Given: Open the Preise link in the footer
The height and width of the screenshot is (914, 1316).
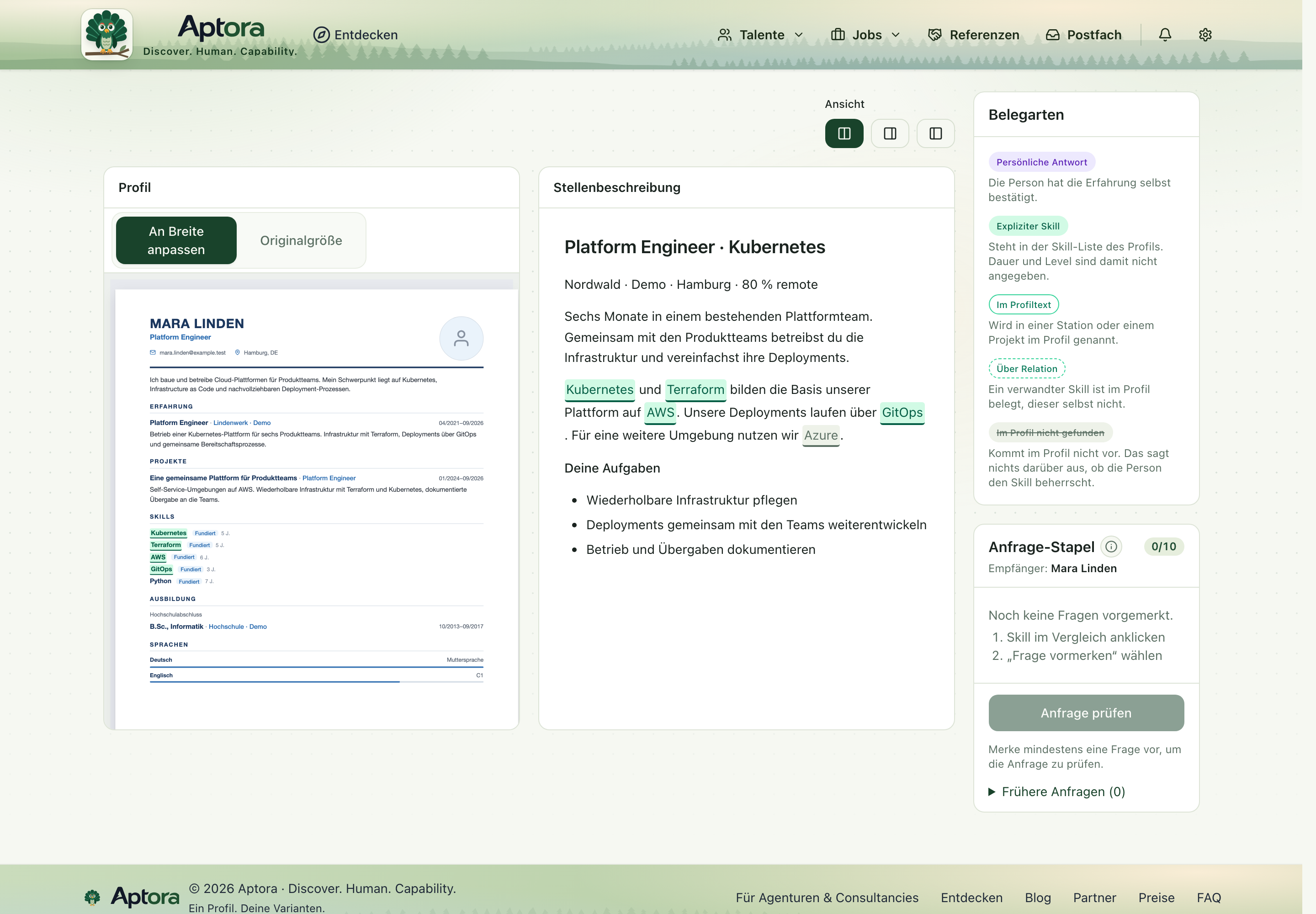Looking at the screenshot, I should [x=1156, y=898].
